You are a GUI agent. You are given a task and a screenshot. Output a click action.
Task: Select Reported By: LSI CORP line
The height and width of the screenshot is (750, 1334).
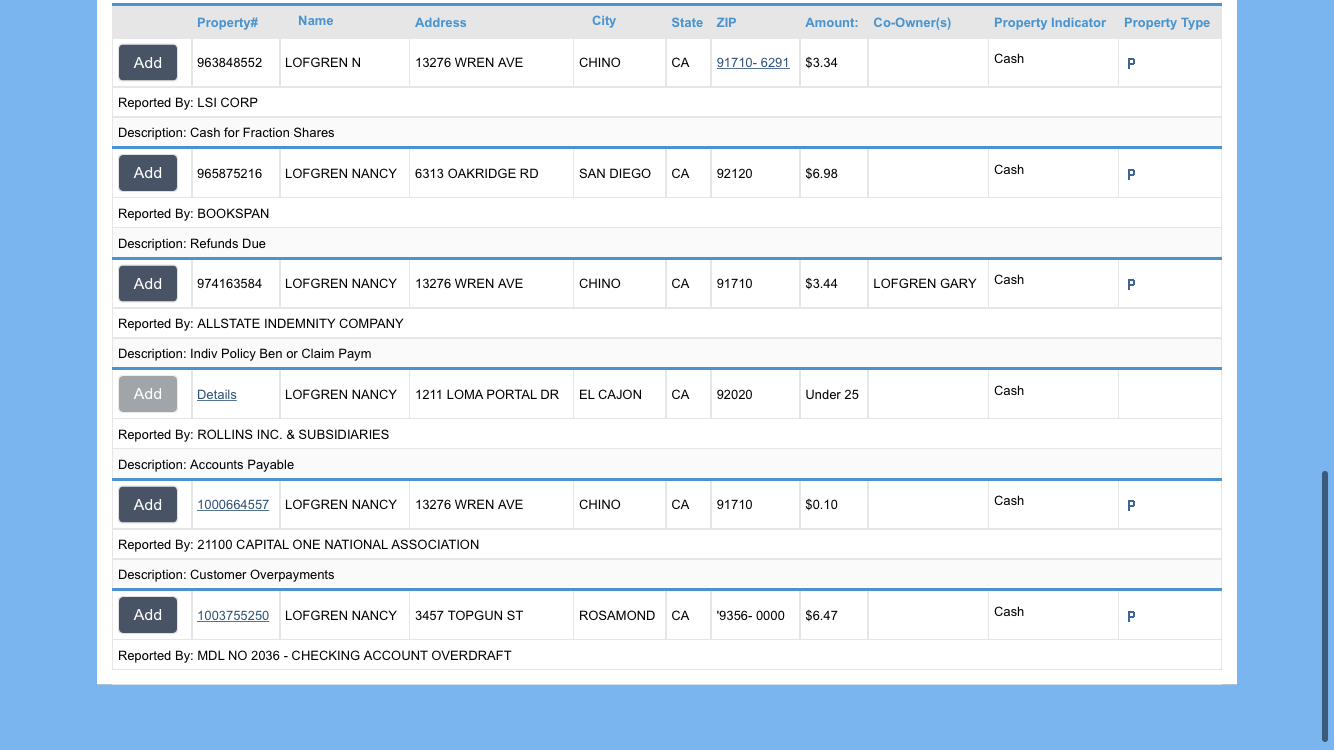click(x=667, y=103)
